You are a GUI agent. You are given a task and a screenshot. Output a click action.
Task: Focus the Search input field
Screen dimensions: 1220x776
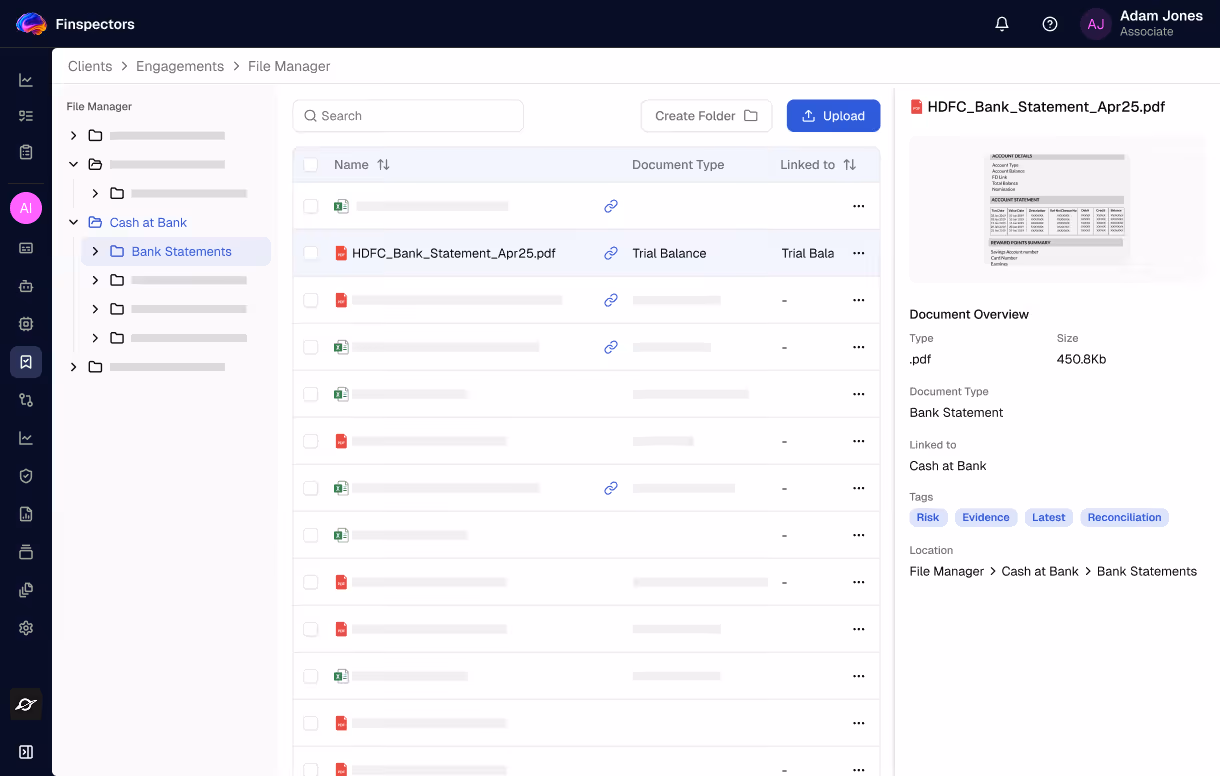pyautogui.click(x=408, y=116)
